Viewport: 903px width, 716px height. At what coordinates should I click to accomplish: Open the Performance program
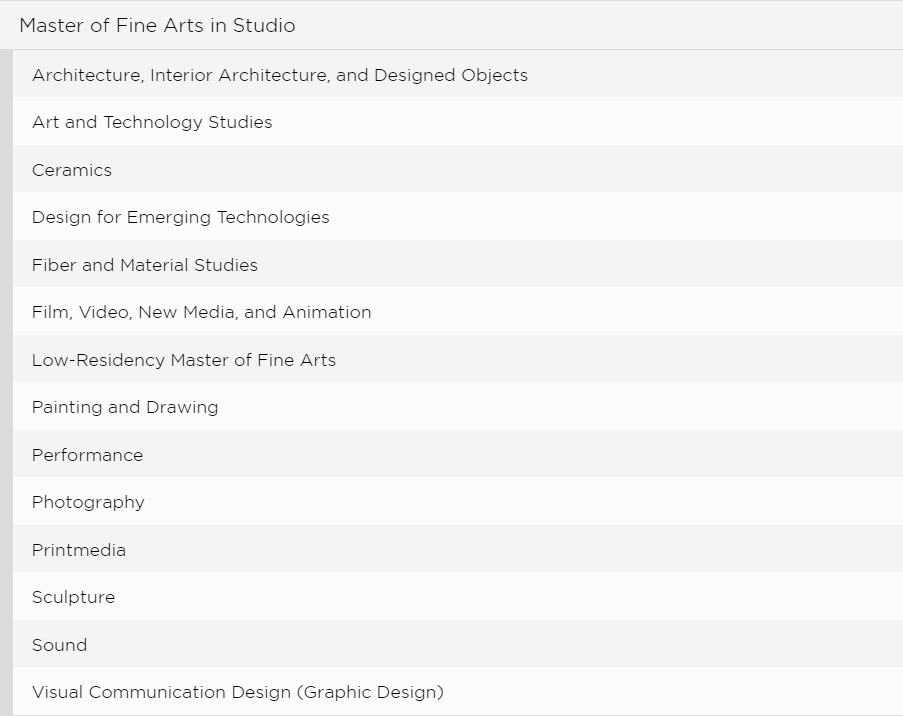pyautogui.click(x=88, y=455)
